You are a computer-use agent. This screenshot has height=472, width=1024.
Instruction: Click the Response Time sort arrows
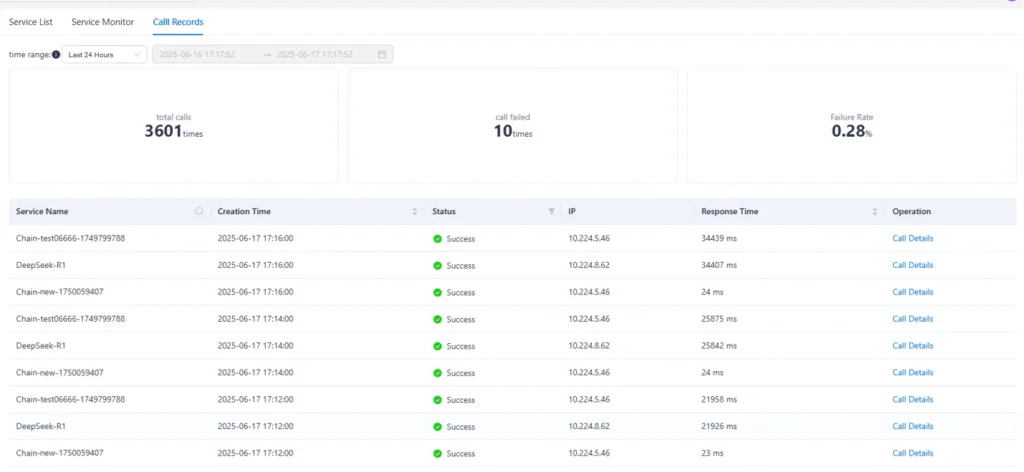coord(875,212)
